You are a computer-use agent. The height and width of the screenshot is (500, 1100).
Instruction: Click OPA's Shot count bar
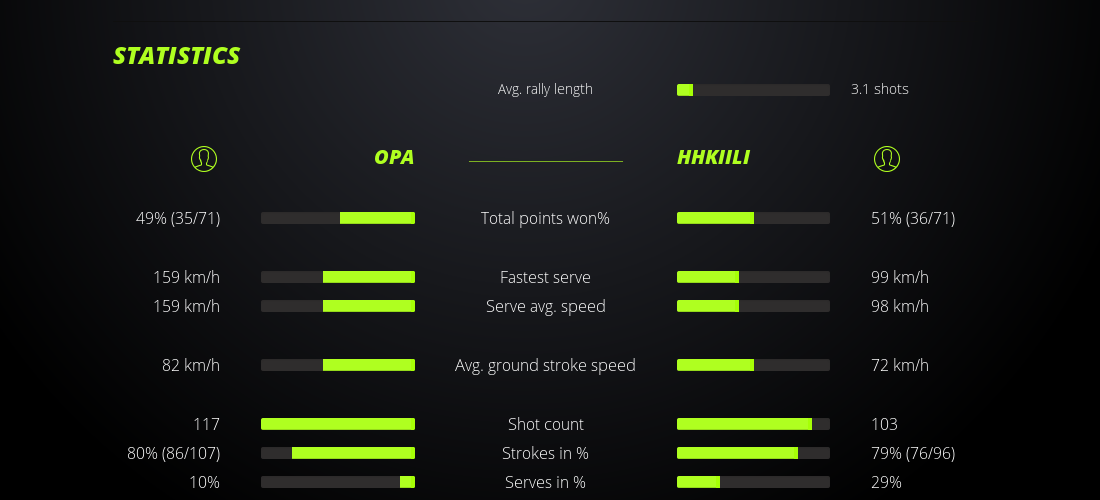pyautogui.click(x=338, y=424)
